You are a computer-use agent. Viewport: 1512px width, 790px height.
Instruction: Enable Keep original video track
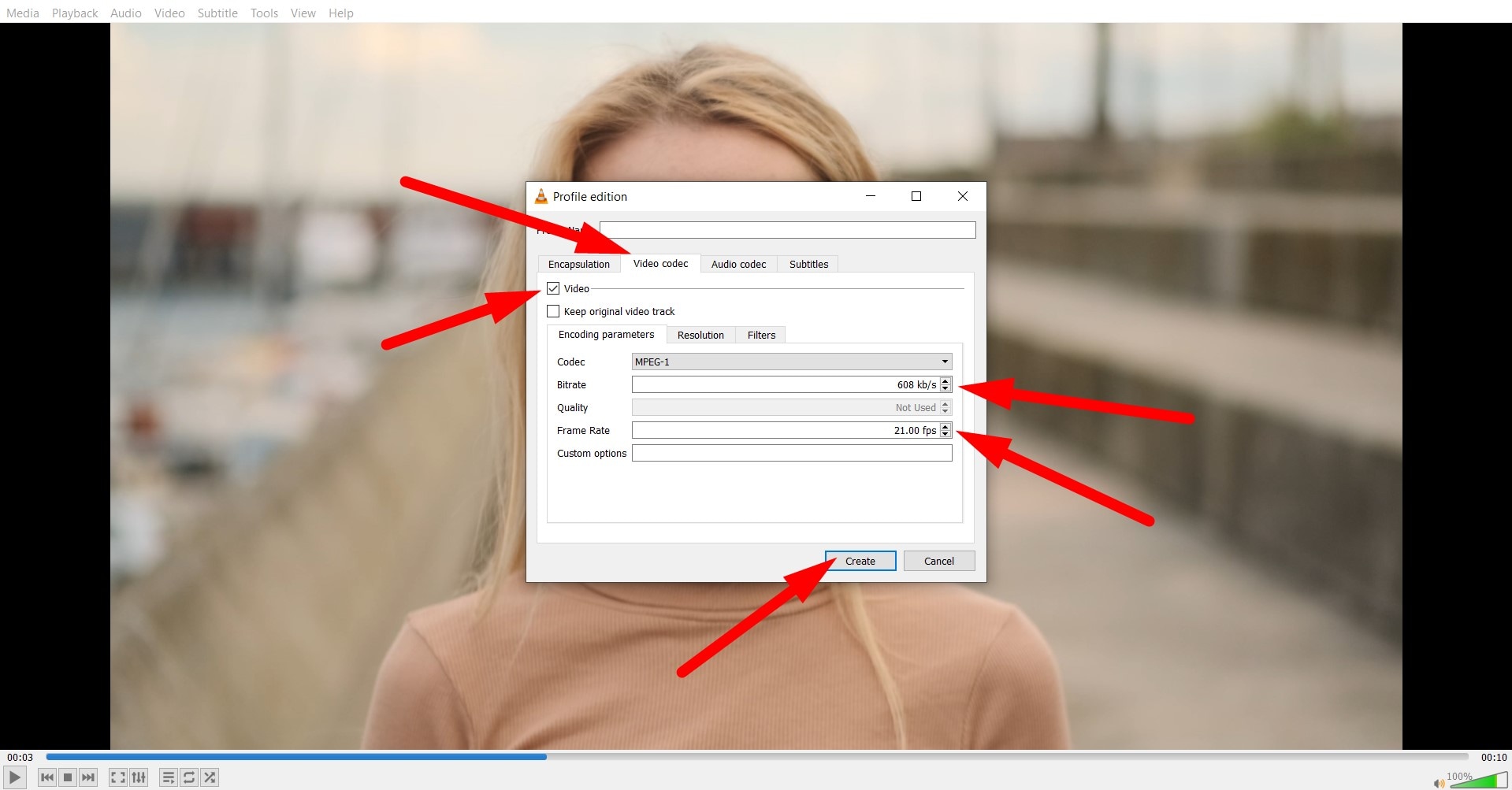click(x=553, y=311)
